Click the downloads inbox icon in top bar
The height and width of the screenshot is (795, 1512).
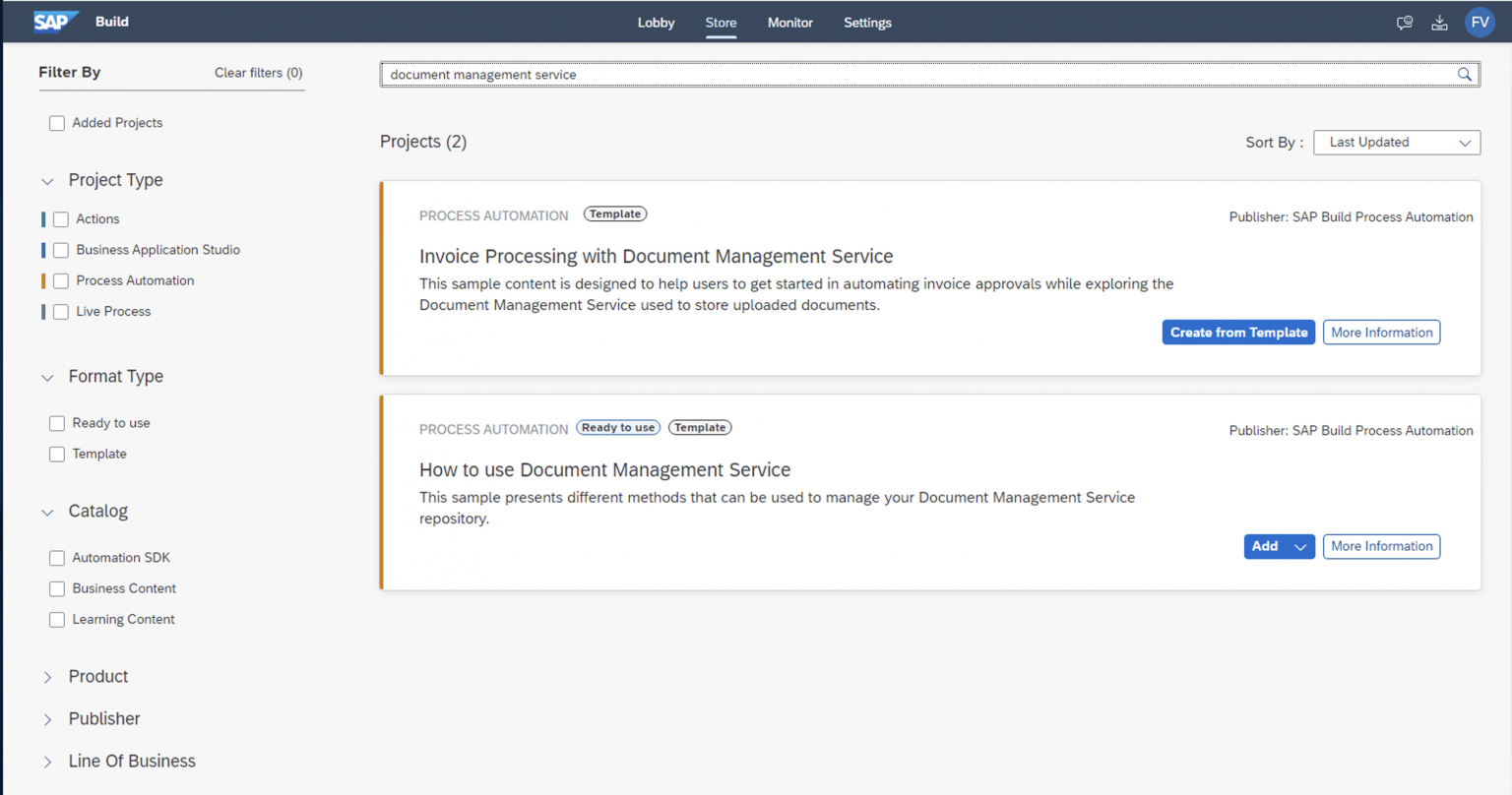tap(1440, 22)
